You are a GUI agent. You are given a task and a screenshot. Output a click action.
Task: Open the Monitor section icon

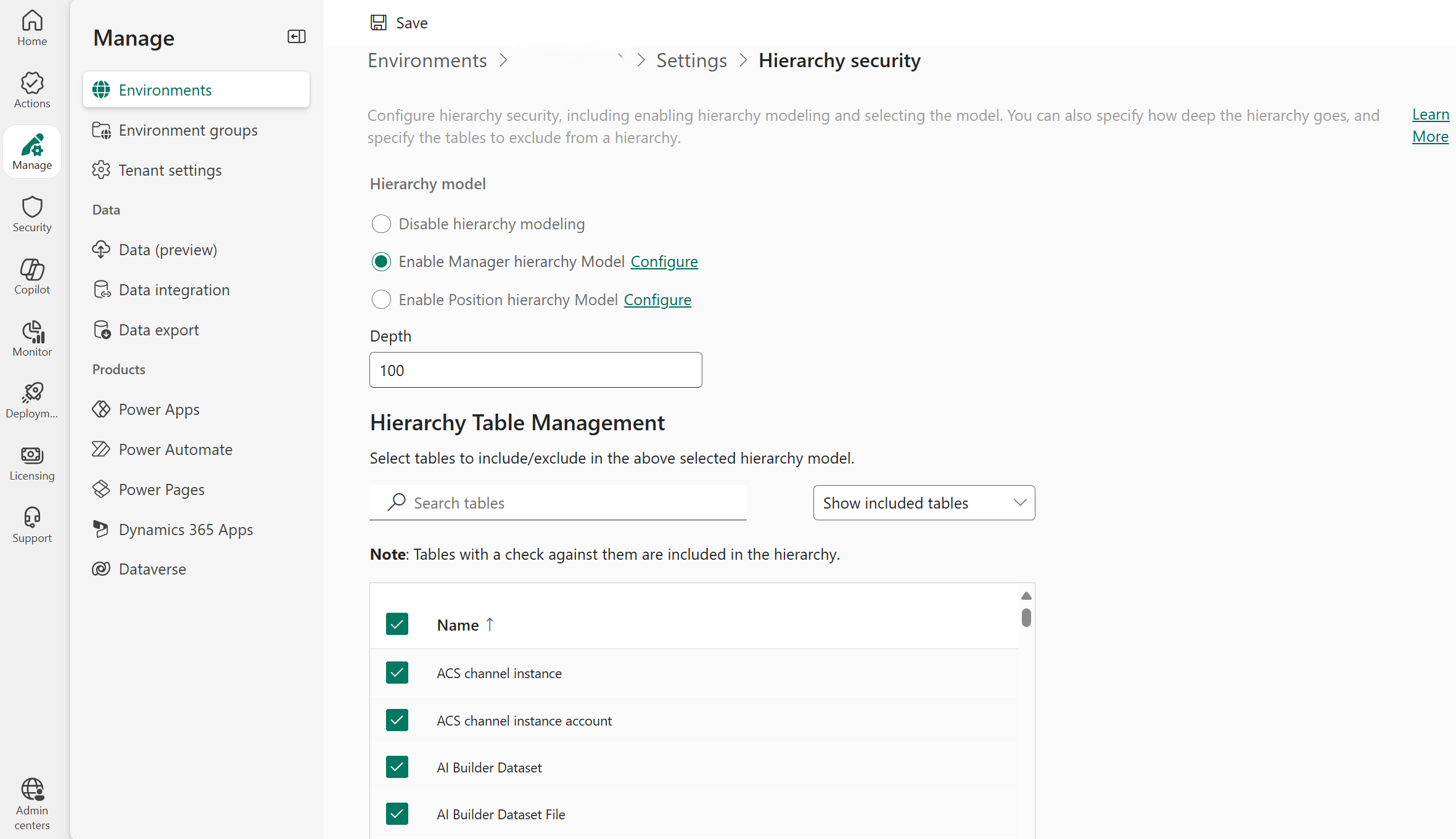pos(32,332)
